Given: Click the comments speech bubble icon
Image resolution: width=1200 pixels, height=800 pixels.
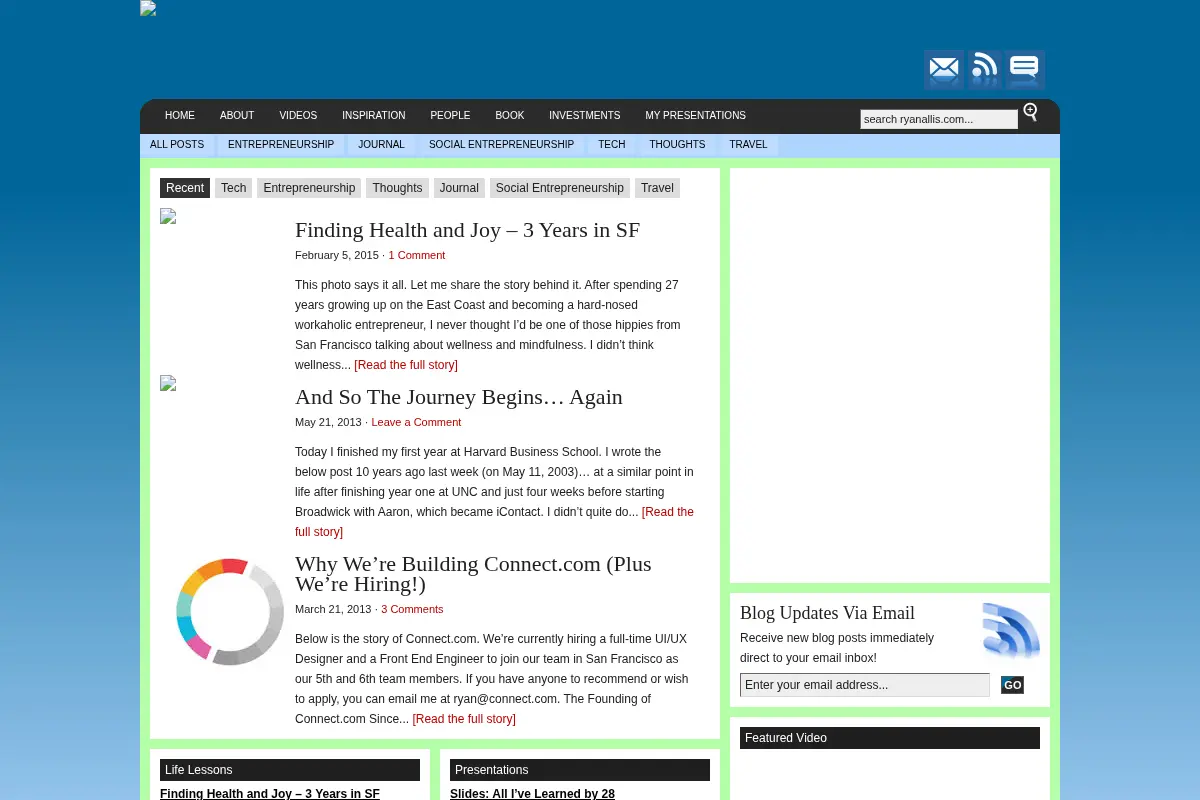Looking at the screenshot, I should coord(1025,69).
